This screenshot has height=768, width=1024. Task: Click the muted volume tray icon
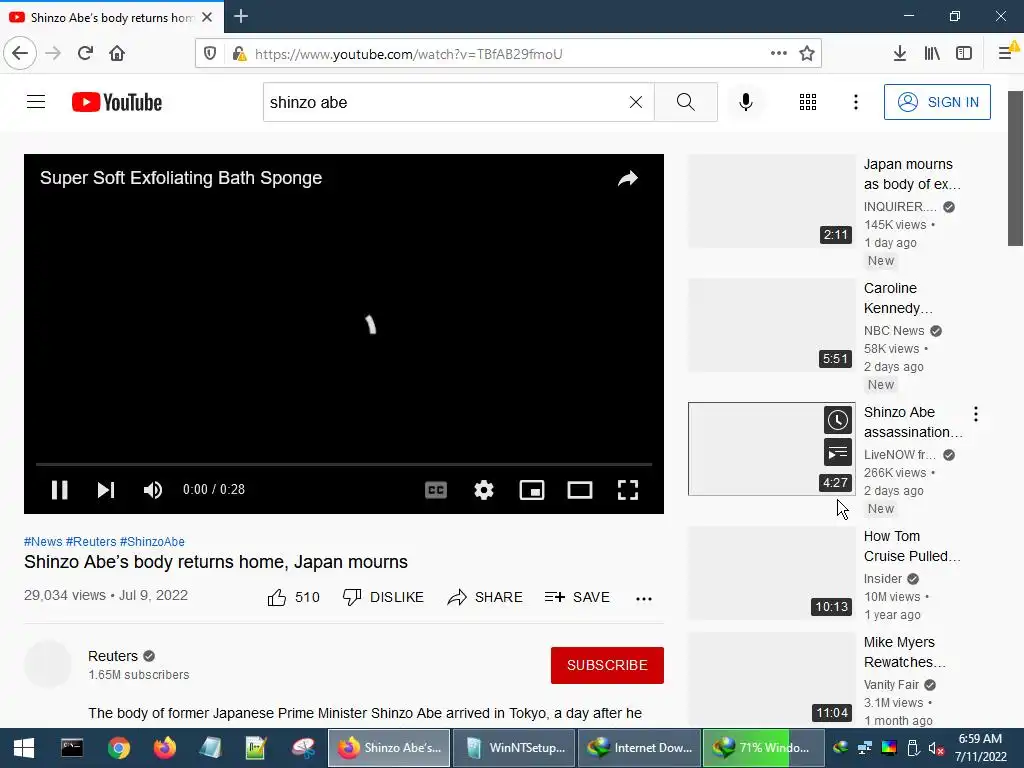click(936, 748)
